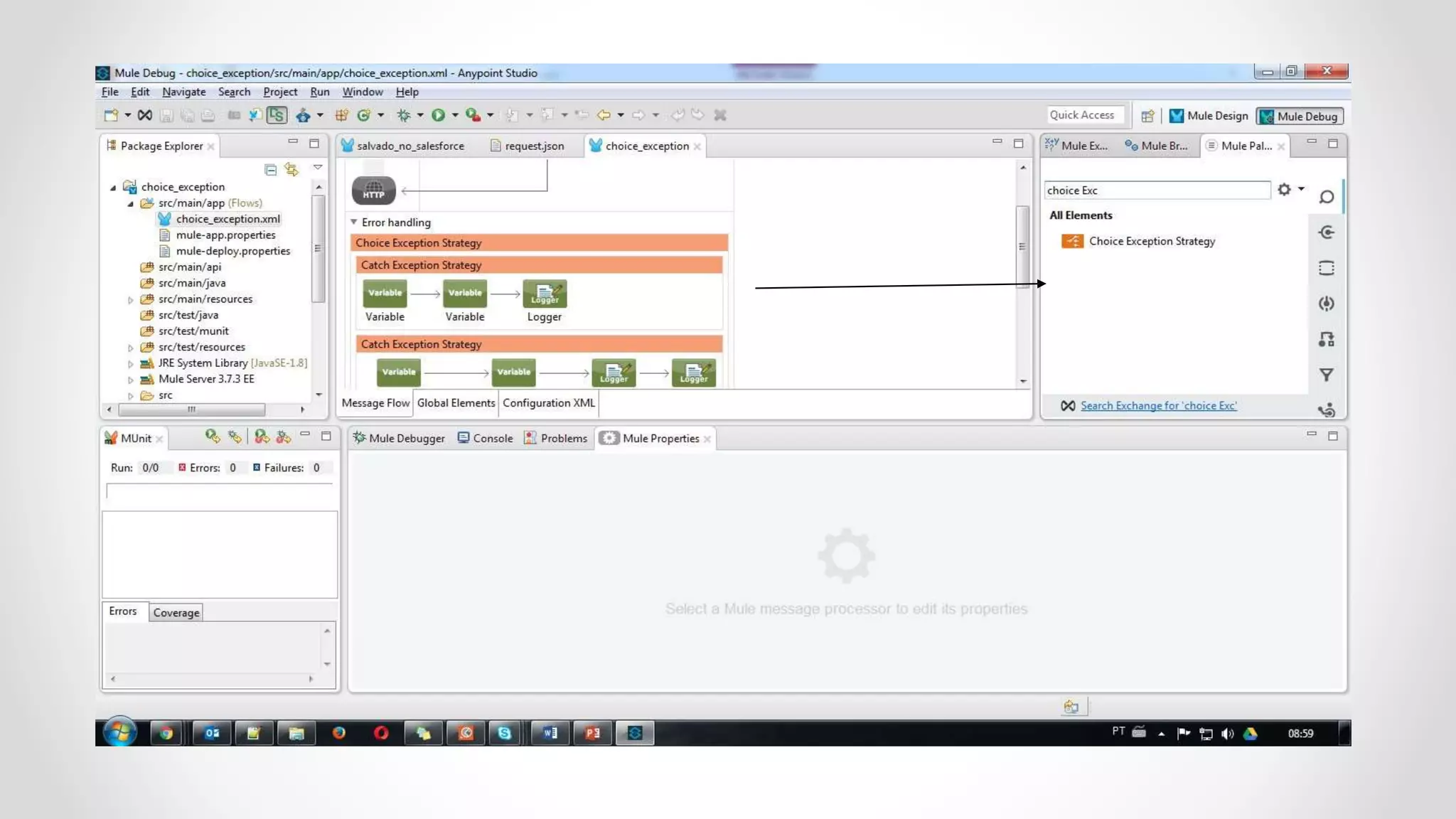This screenshot has height=819, width=1456.
Task: Toggle Link with Editor in Package Explorer
Action: 291,169
